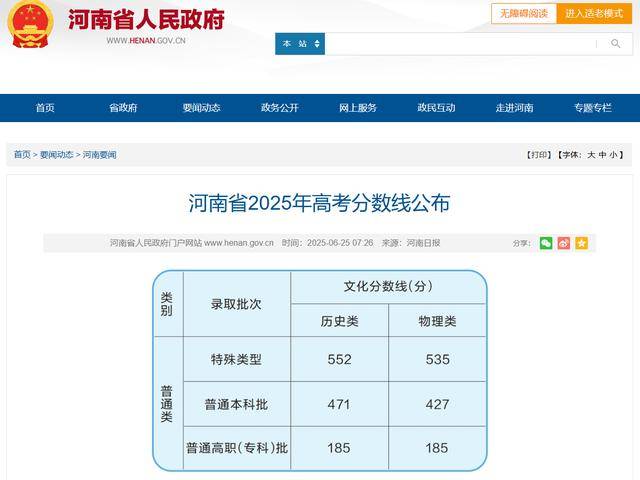Click the 录取批次 table header
The width and height of the screenshot is (640, 480).
236,304
